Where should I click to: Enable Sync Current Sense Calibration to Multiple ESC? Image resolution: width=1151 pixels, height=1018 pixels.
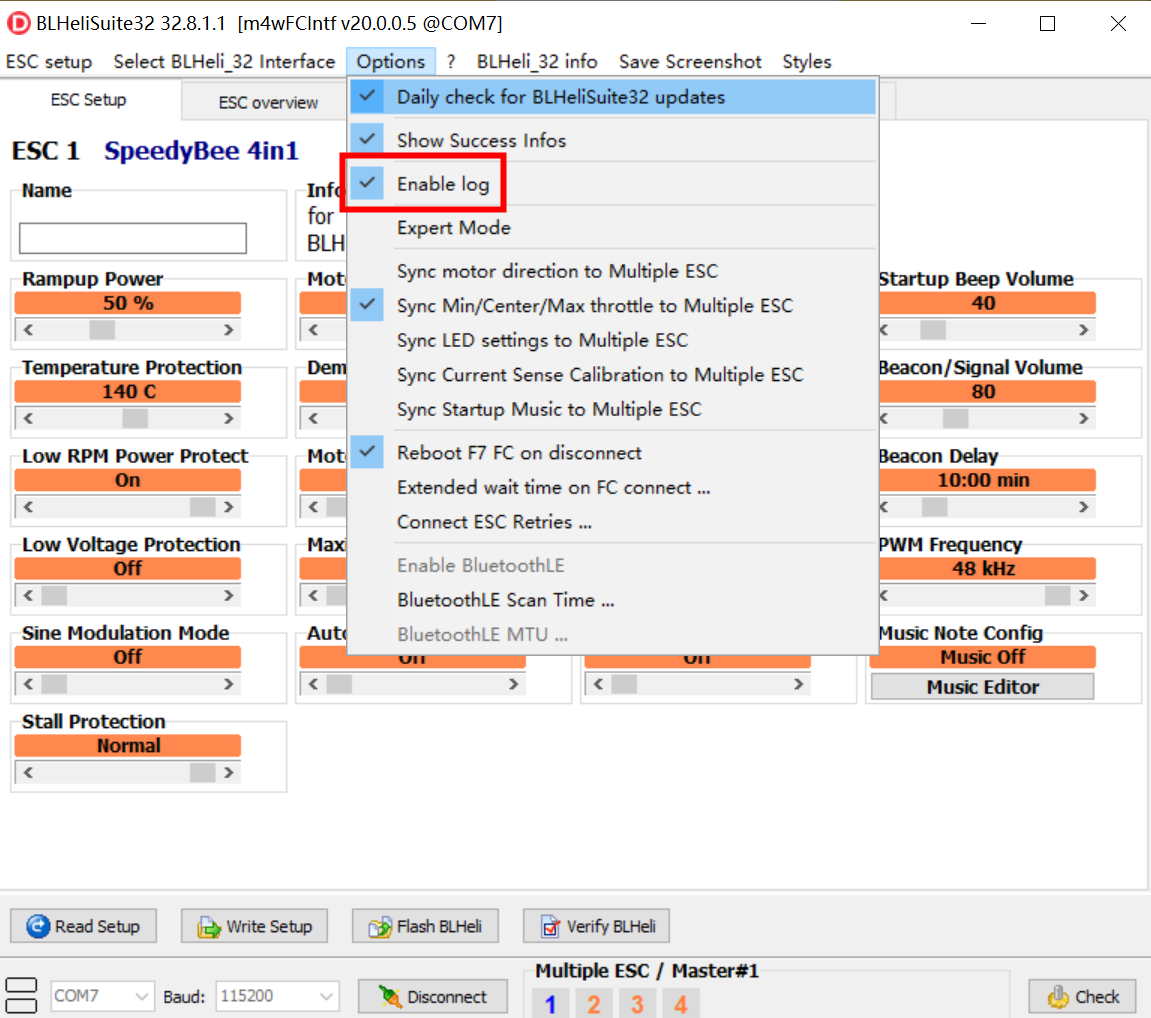612,375
